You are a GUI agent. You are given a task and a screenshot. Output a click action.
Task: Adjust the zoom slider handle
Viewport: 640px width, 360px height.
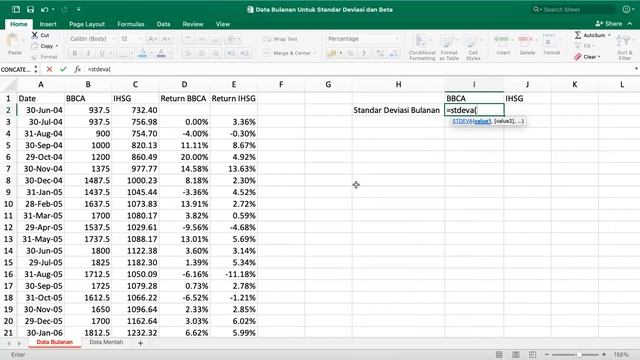click(579, 355)
